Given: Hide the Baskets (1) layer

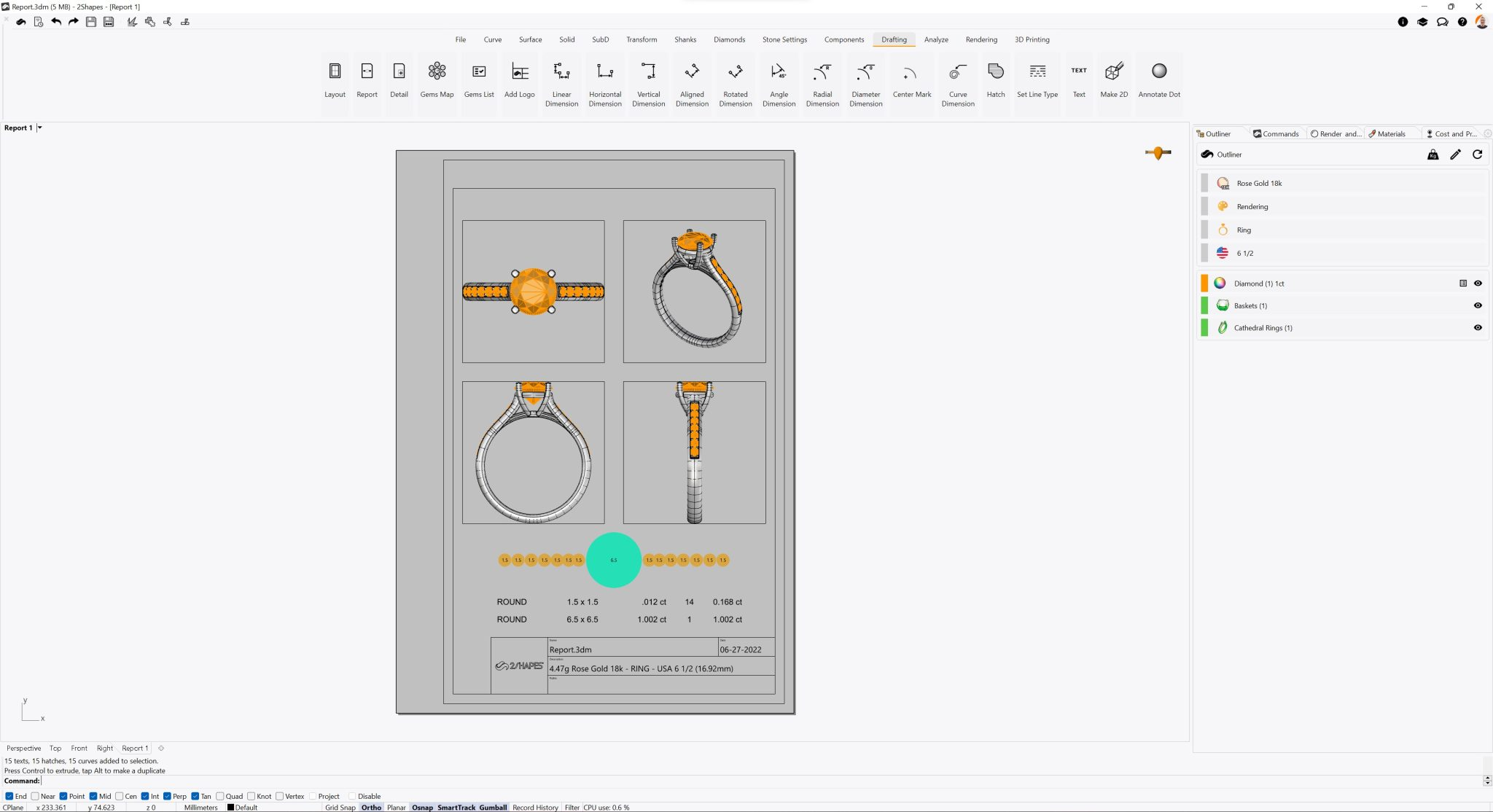Looking at the screenshot, I should coord(1478,305).
